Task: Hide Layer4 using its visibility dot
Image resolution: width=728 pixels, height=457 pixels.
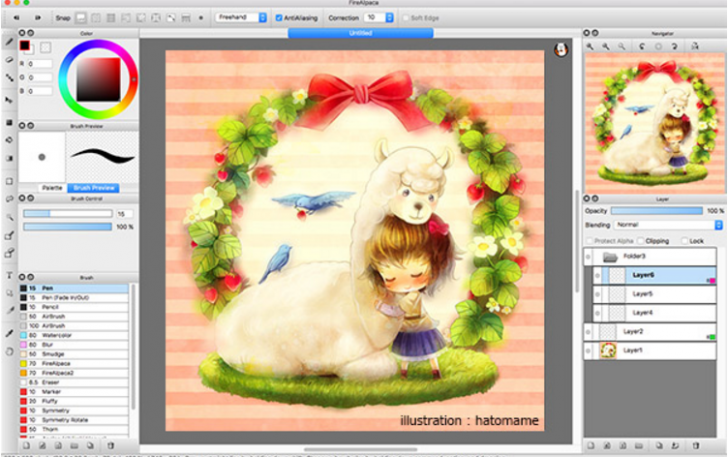Action: point(598,313)
